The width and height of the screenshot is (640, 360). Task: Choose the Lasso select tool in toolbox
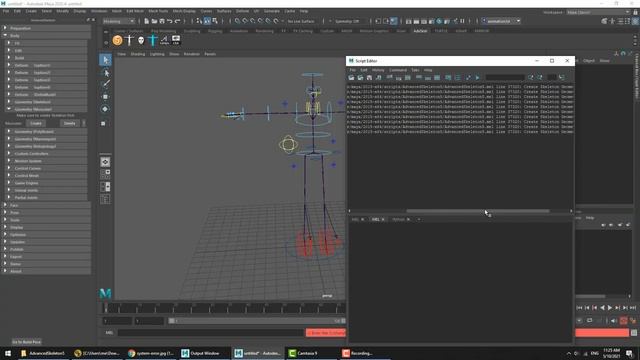coord(105,73)
